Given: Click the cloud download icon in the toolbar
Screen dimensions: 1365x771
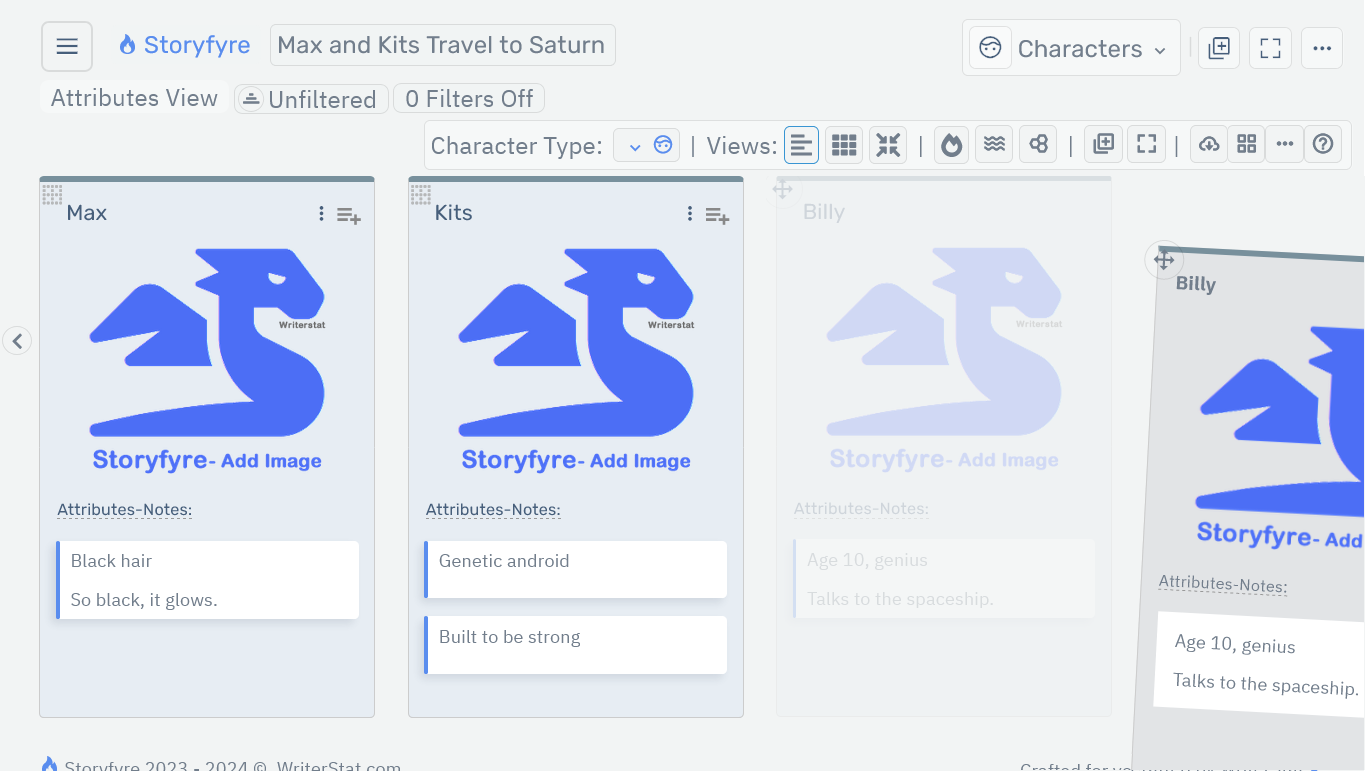Looking at the screenshot, I should tap(1208, 144).
